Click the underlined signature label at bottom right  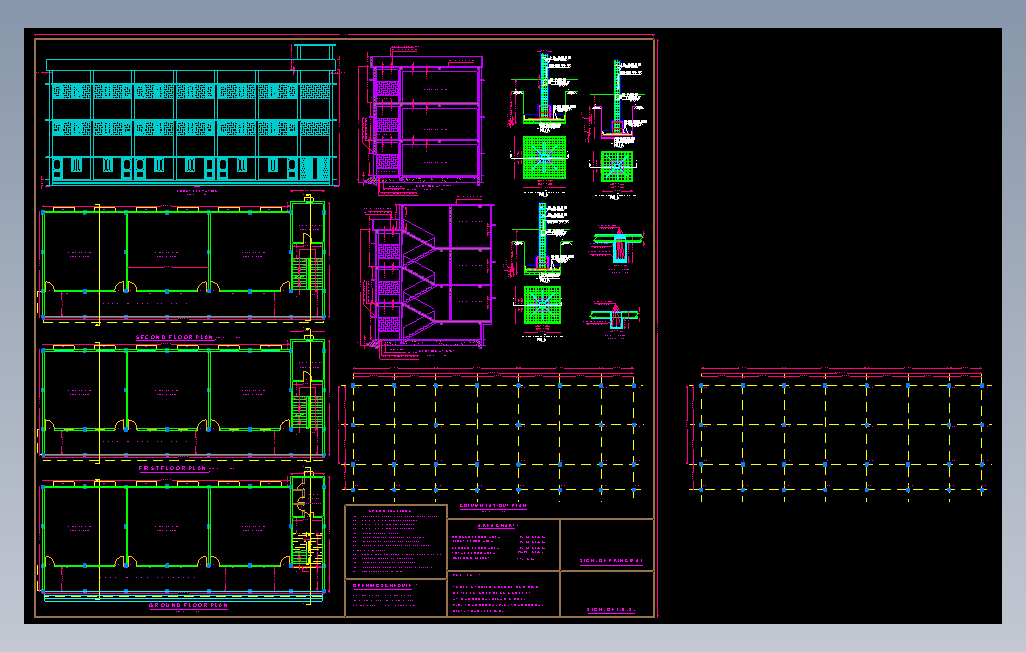click(x=610, y=609)
